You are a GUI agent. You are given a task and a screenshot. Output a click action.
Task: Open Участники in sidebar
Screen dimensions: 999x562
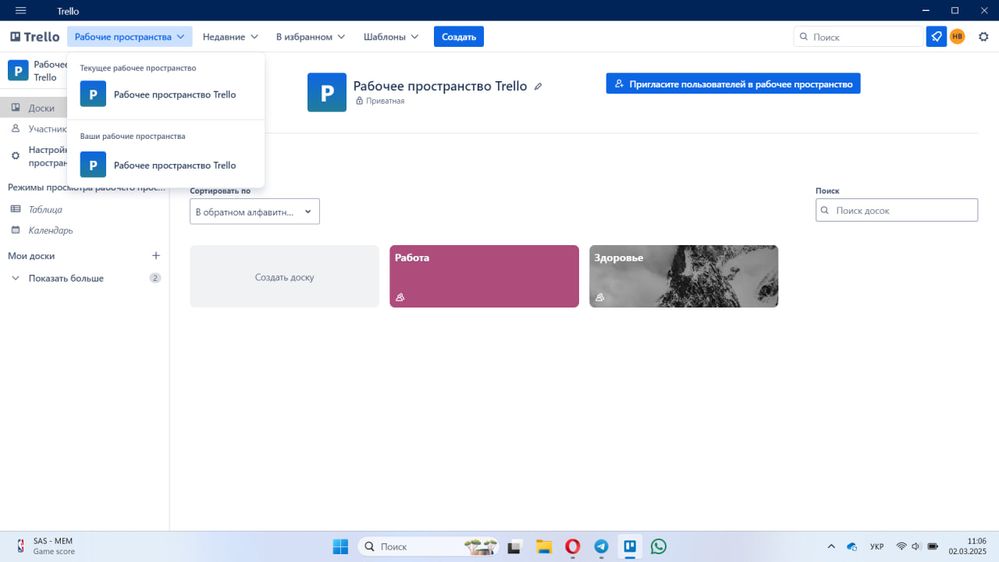pos(38,129)
